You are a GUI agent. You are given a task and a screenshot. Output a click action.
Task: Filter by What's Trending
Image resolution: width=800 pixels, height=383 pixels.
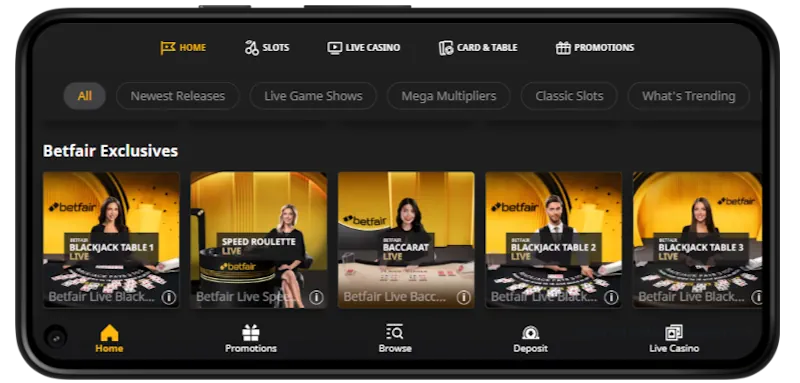[689, 96]
